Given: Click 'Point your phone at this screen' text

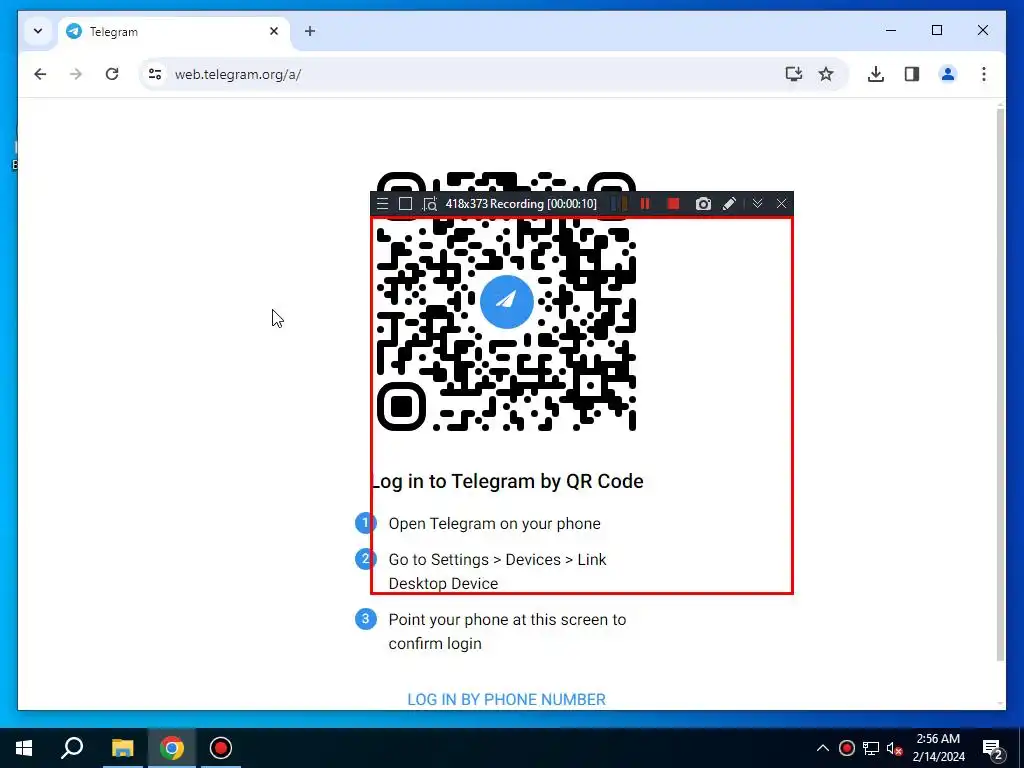Looking at the screenshot, I should click(x=507, y=631).
